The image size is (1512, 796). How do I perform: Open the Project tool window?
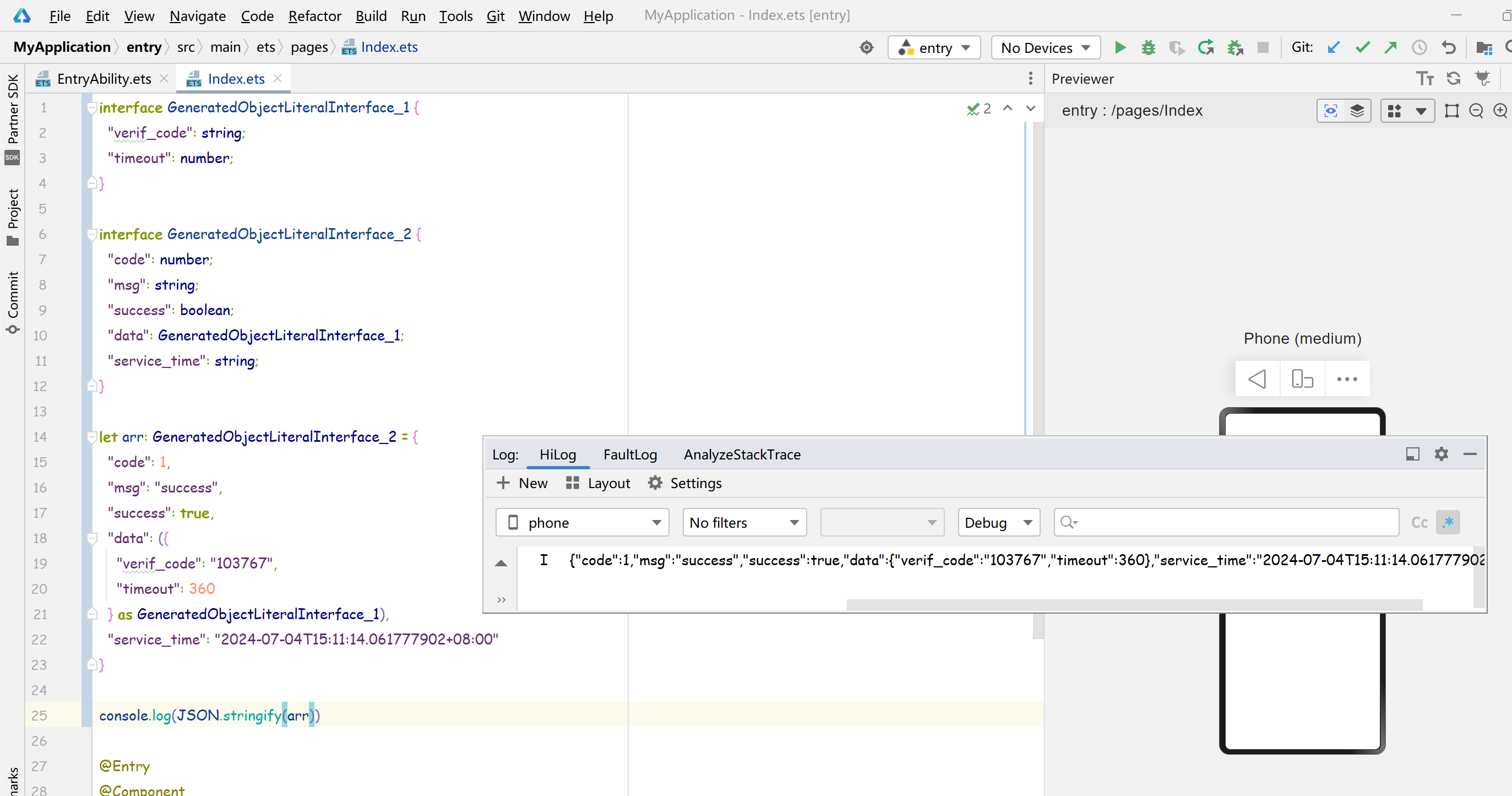[x=13, y=217]
